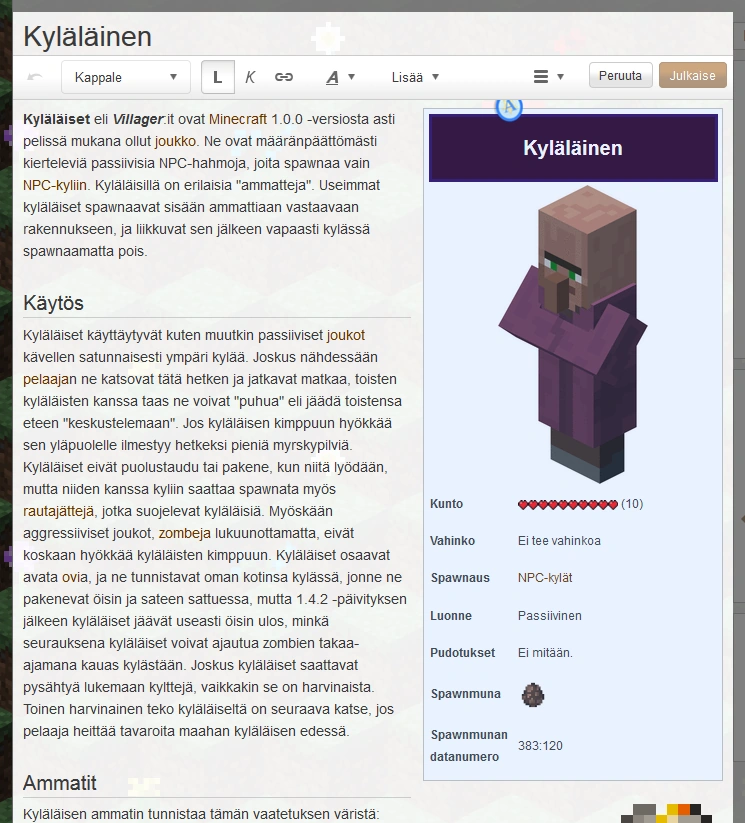Screen dimensions: 745x823
Task: Click the Ammatit section heading
Action: pos(59,783)
